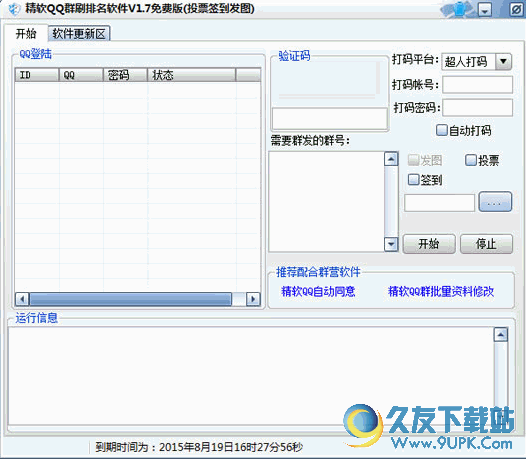Viewport: 526px width, 459px height.
Task: Open the 打码平台 dropdown arrow
Action: pos(503,61)
